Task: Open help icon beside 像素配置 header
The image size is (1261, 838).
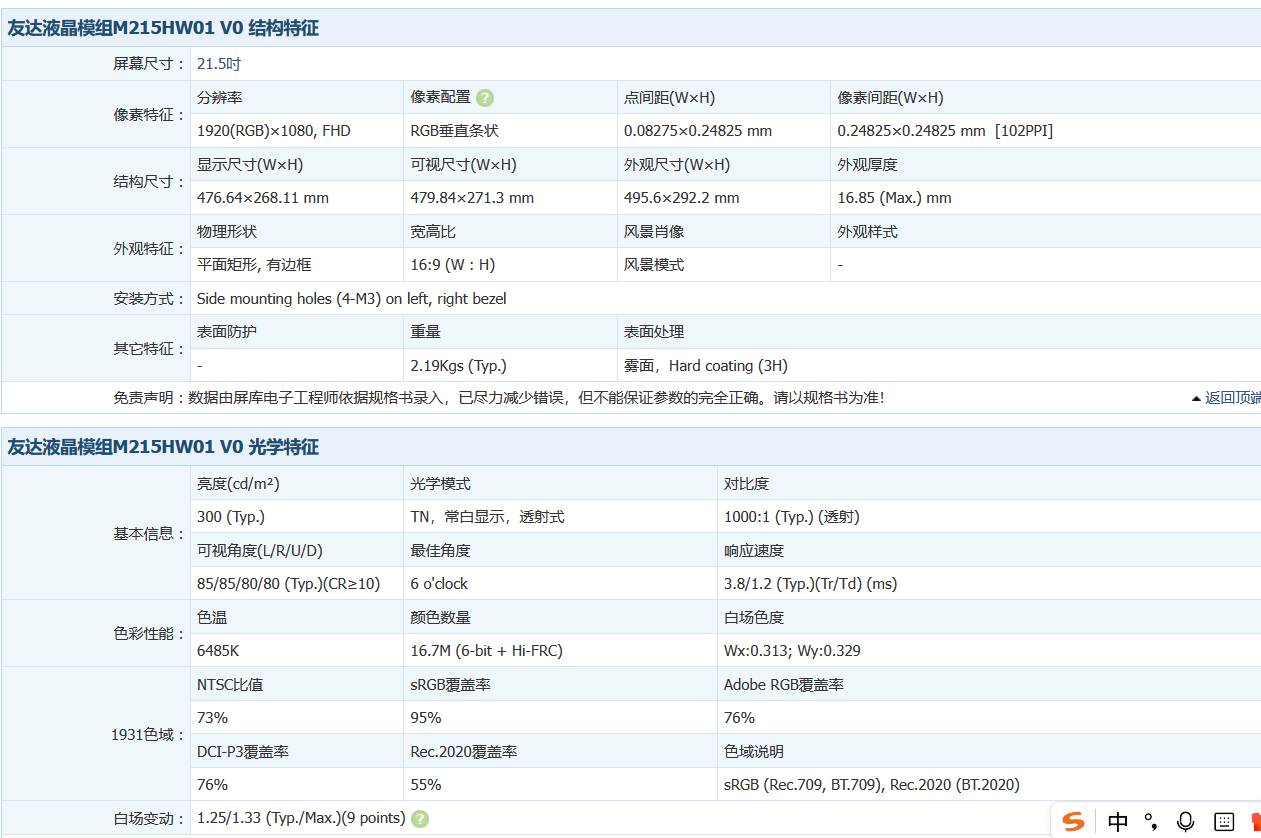Action: [485, 98]
